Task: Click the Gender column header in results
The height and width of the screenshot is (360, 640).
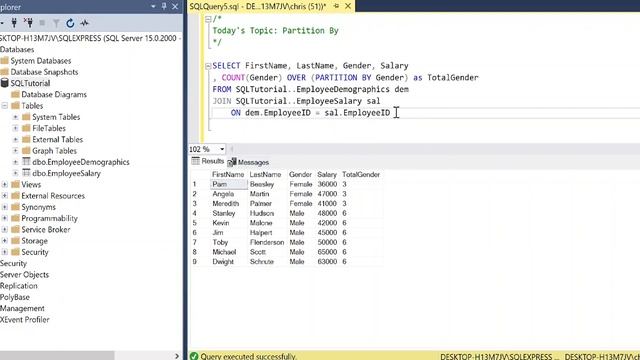Action: click(x=301, y=174)
